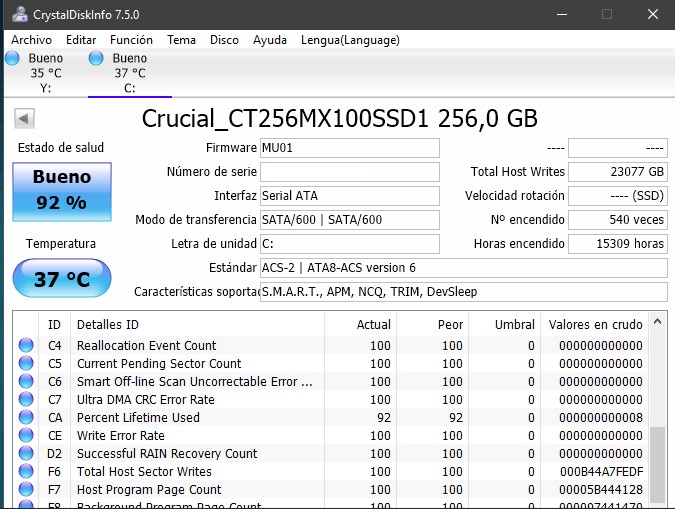Click Horas encendido value 15309 horas
This screenshot has height=509, width=675.
click(x=618, y=244)
